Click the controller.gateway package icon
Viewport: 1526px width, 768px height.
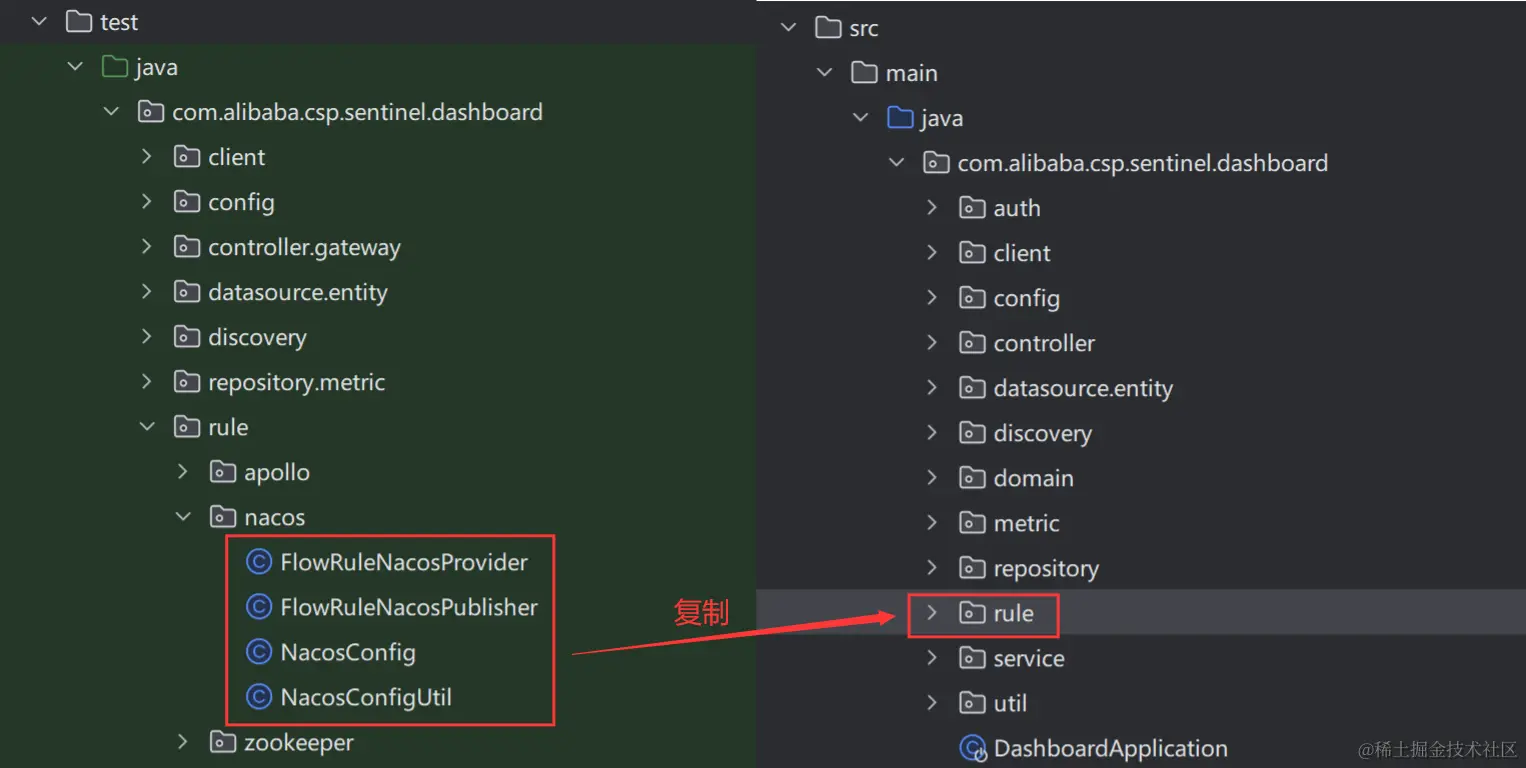click(x=186, y=247)
